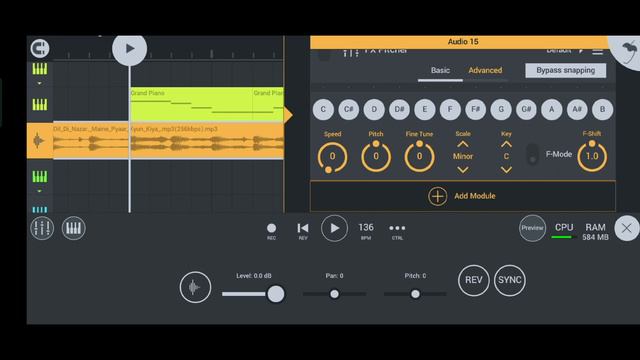Expand the fourth track's small dropdown arrow

[x=40, y=191]
